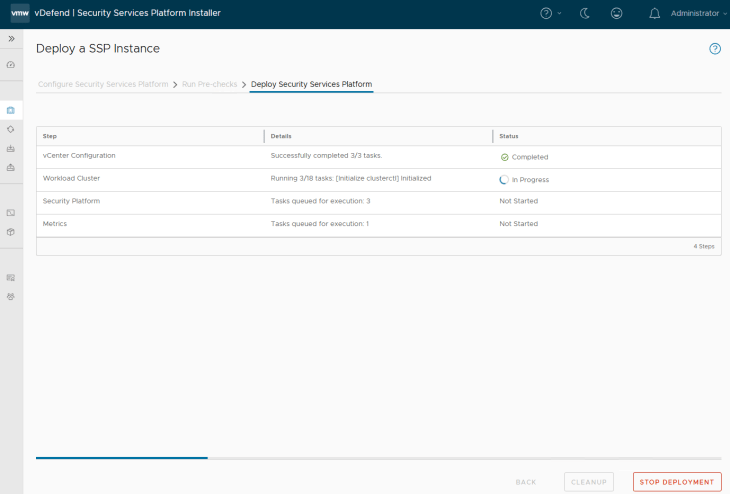Click the Back button

526,482
